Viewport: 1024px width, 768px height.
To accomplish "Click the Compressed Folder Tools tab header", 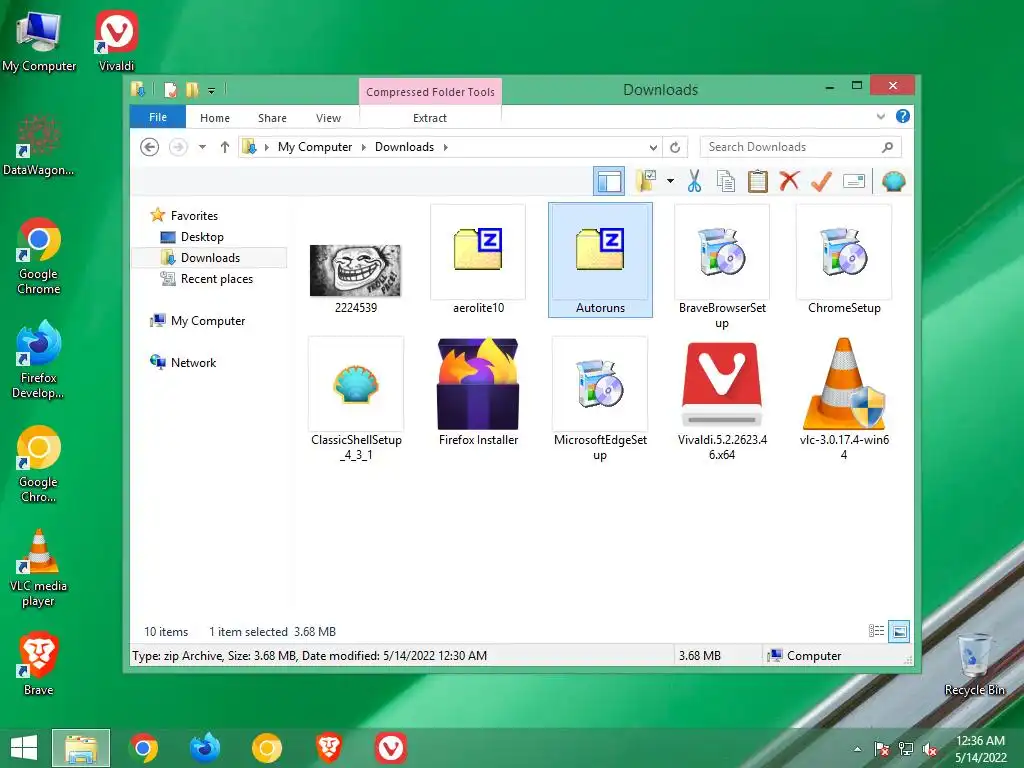I will (430, 92).
